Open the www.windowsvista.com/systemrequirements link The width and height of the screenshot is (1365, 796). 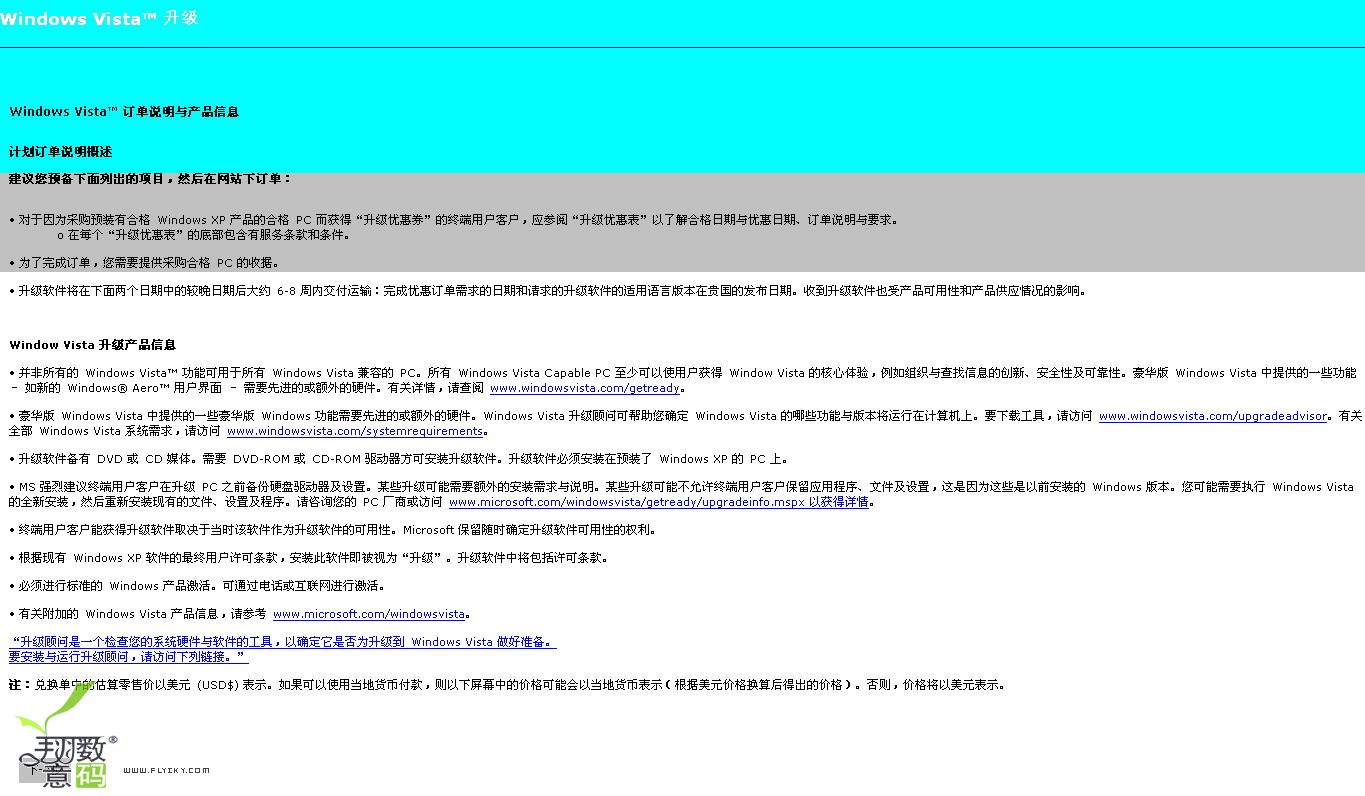355,431
